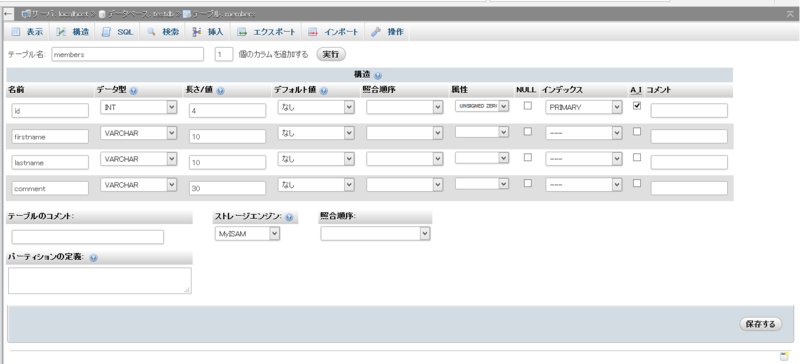
Task: Click the 構造 tab icon
Action: click(x=61, y=32)
